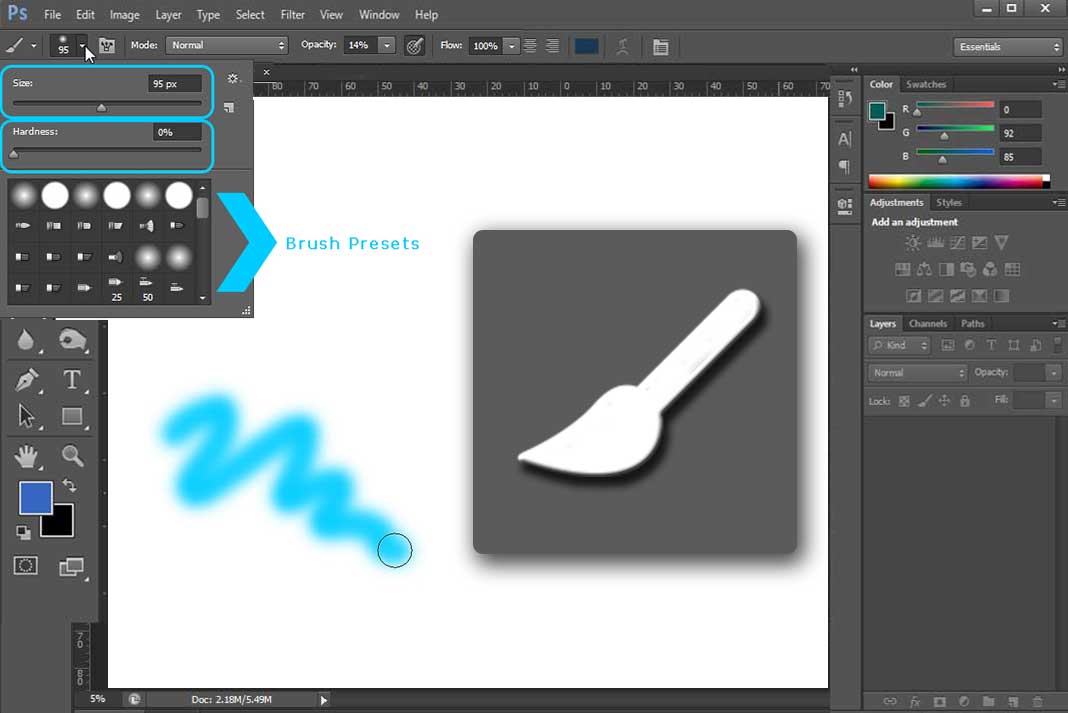Toggle filter for type layers
The width and height of the screenshot is (1068, 713).
[991, 345]
